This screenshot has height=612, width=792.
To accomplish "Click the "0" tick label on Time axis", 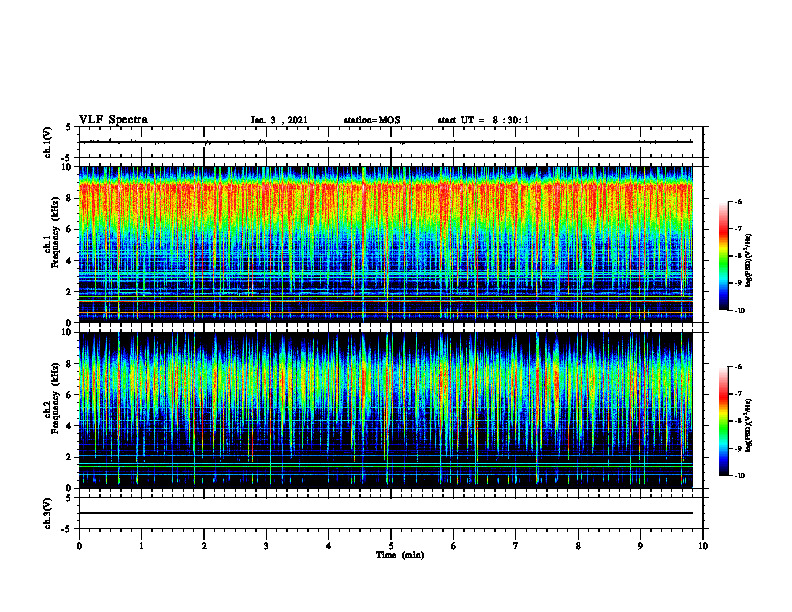I will coord(79,546).
